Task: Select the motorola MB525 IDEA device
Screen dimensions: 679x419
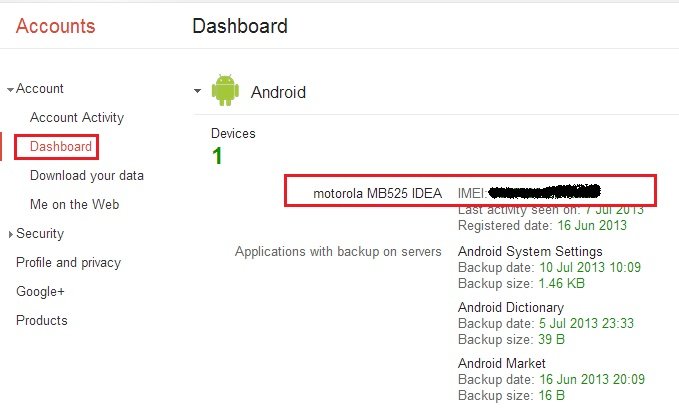Action: (x=377, y=193)
